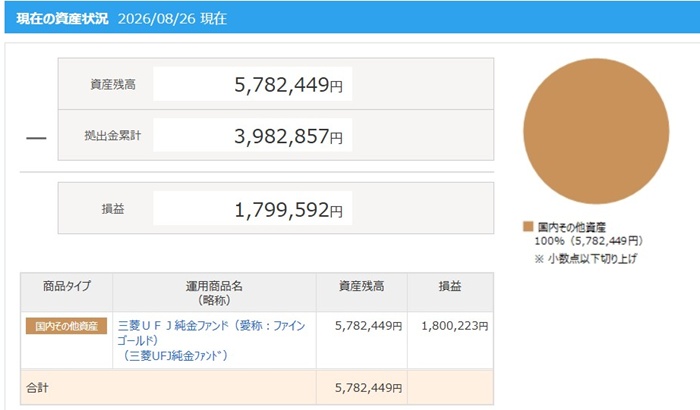Click the fund row 資産残高 5,782,449円 cell
The image size is (700, 410).
[x=368, y=326]
